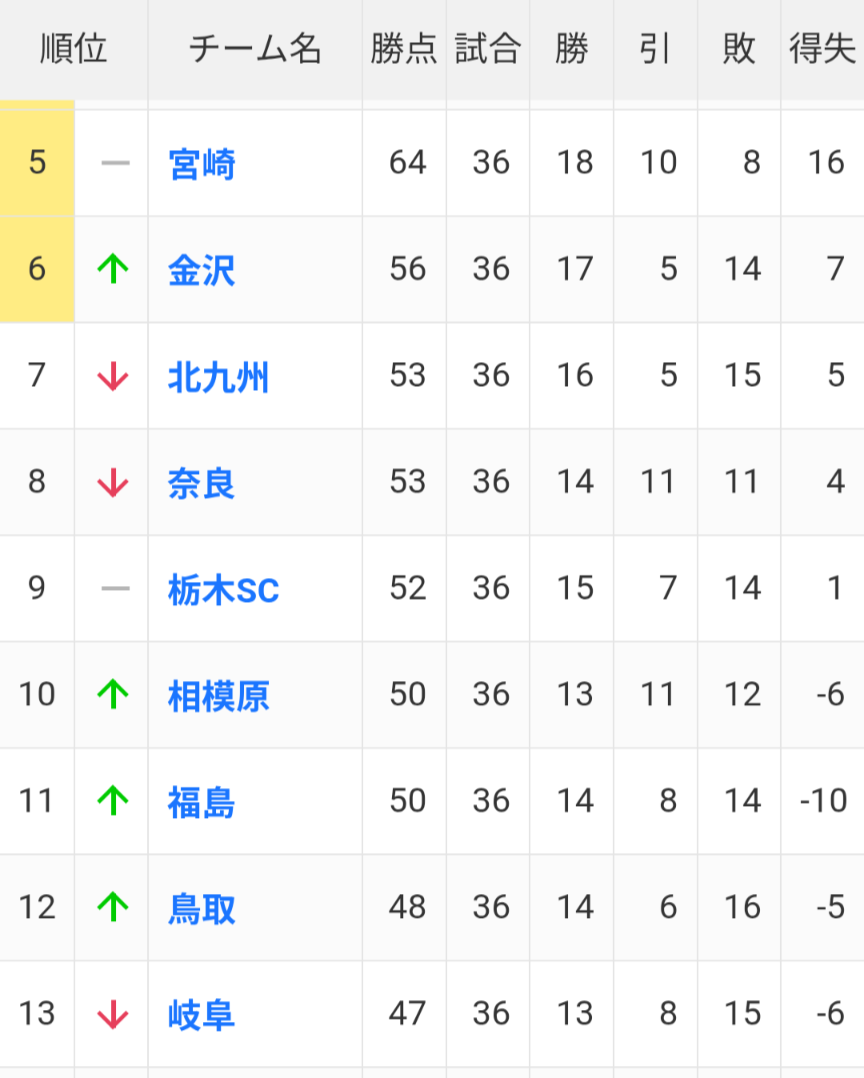Click the red down arrow beside 岐阜
864x1078 pixels.
(x=113, y=1015)
